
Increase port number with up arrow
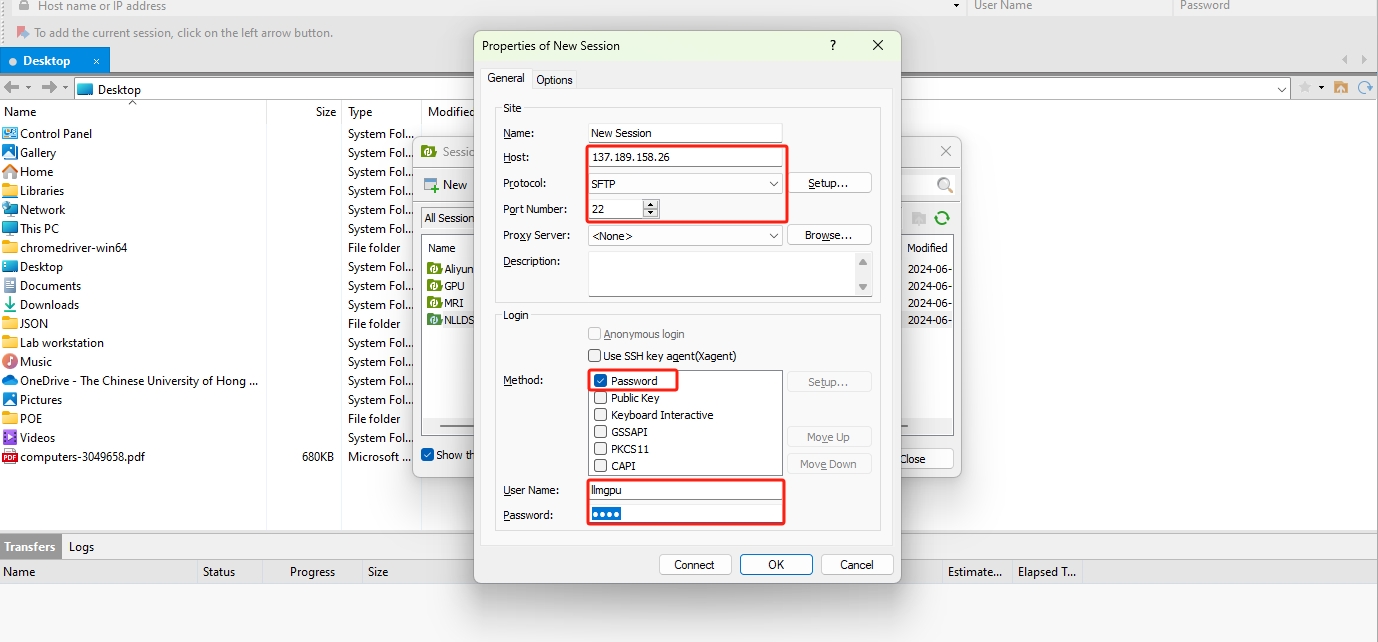(x=651, y=205)
